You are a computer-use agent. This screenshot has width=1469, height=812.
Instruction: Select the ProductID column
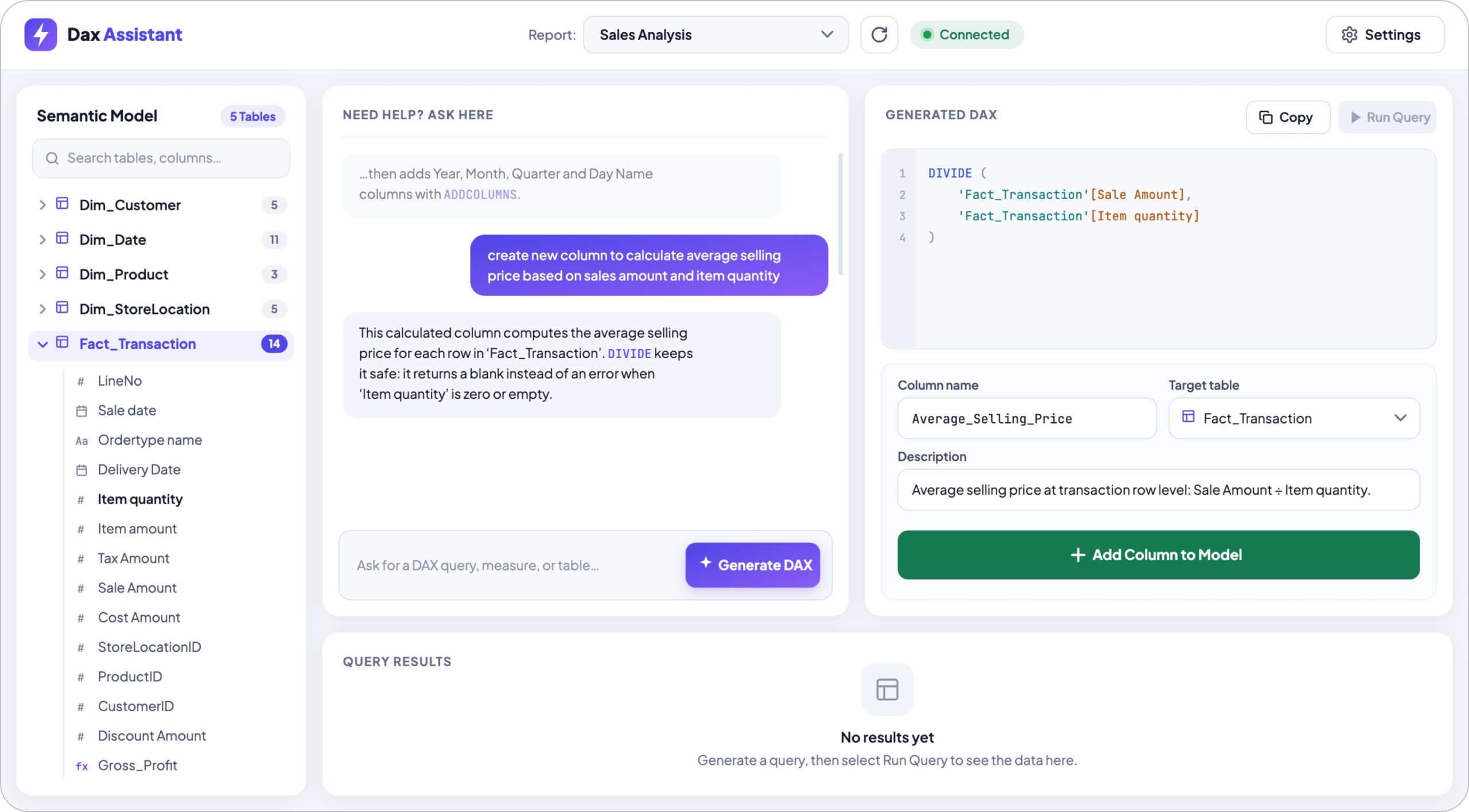(130, 677)
